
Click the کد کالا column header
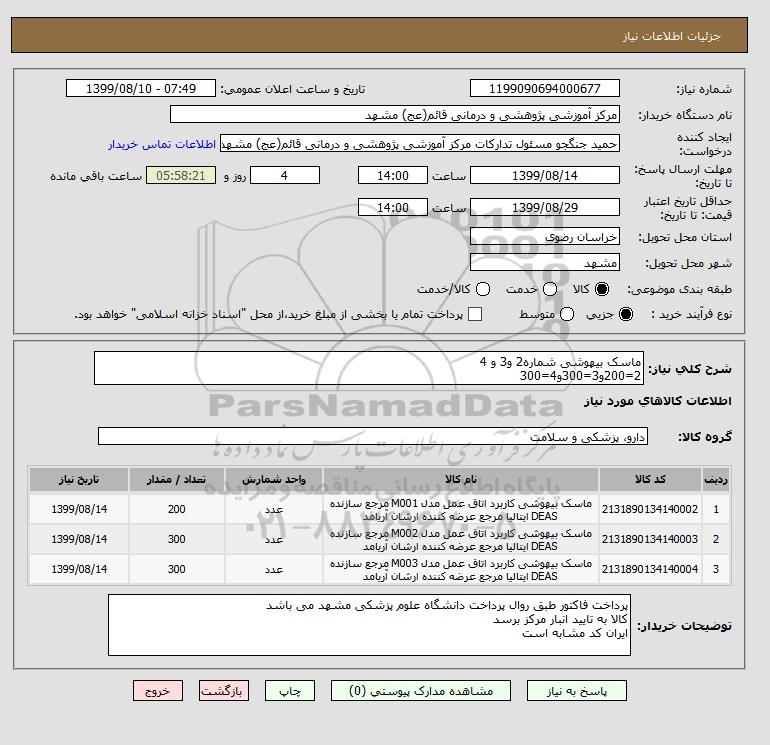coord(650,479)
